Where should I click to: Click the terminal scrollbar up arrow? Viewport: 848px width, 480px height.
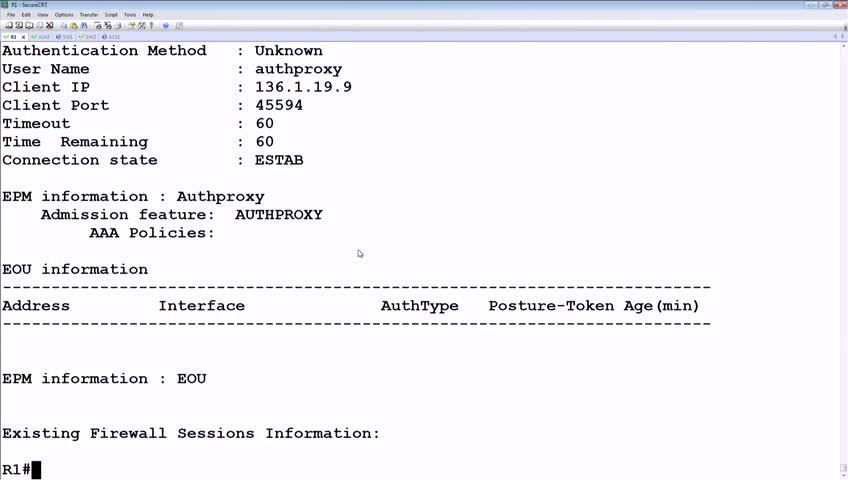pos(843,46)
